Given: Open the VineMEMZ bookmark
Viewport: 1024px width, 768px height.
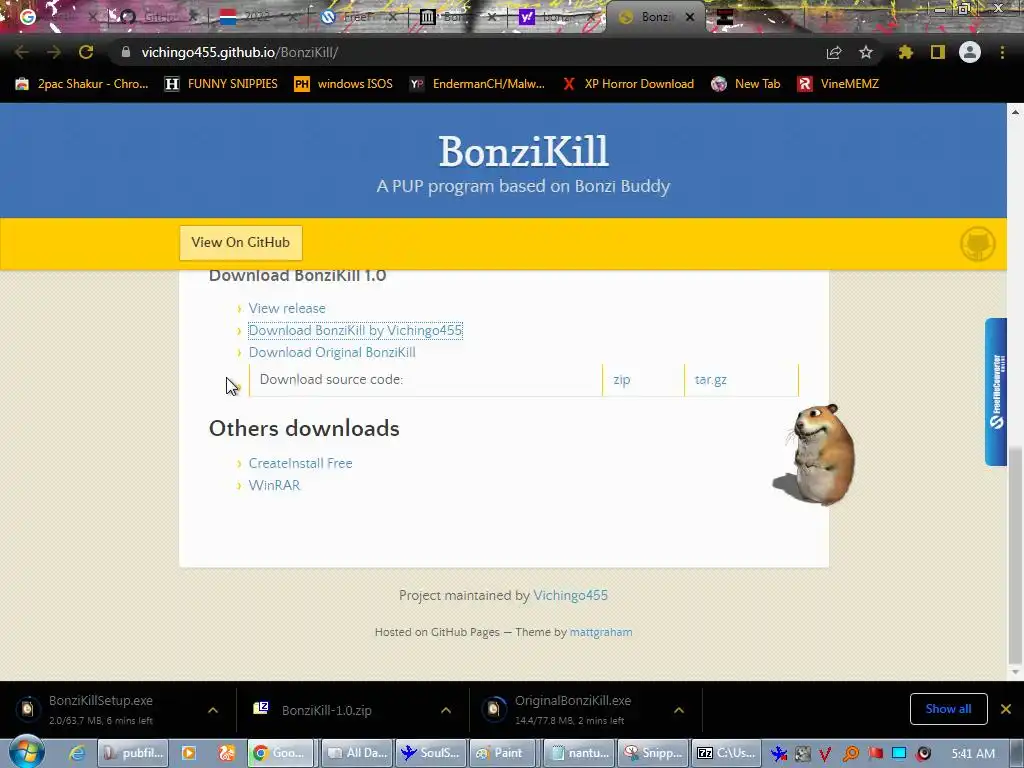Looking at the screenshot, I should point(838,84).
